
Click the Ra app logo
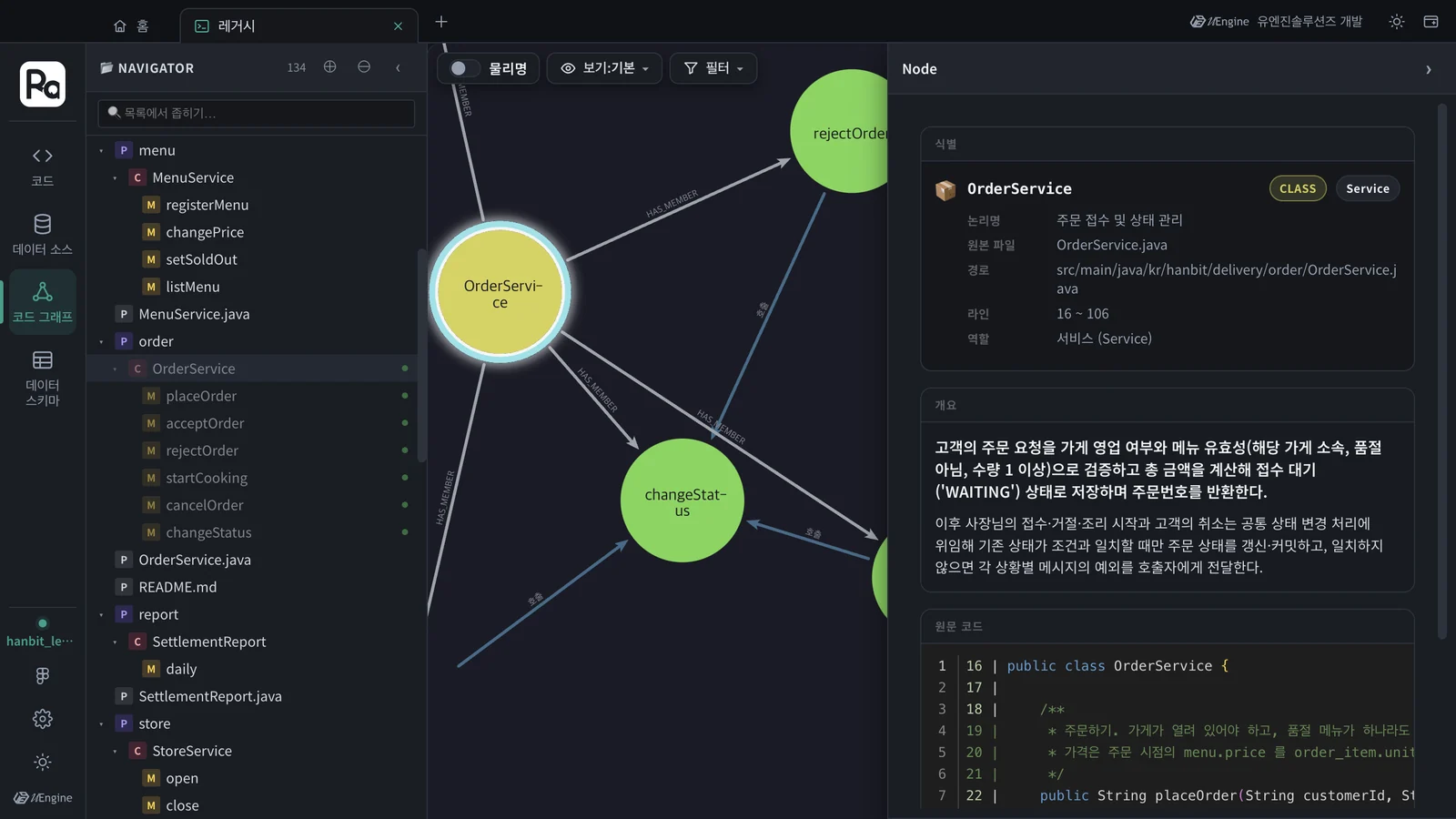coord(43,85)
